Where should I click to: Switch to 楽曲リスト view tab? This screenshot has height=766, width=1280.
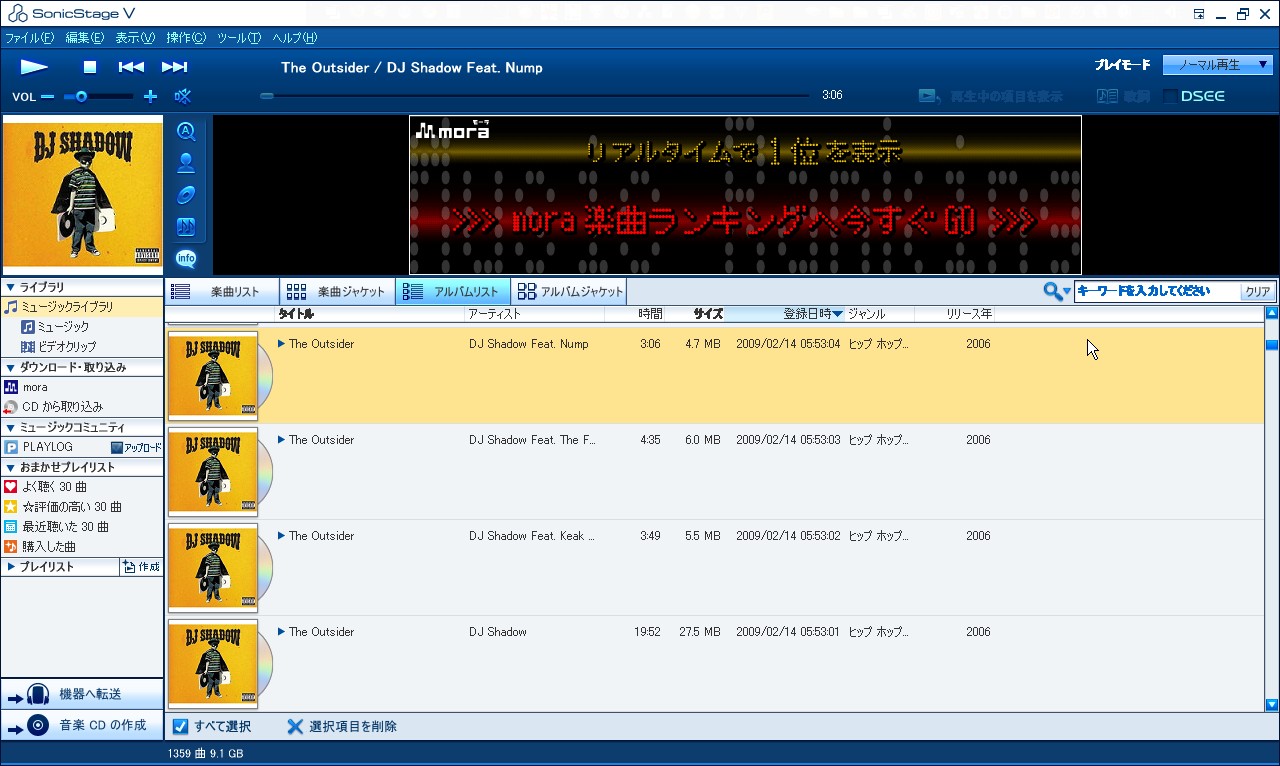tap(221, 292)
